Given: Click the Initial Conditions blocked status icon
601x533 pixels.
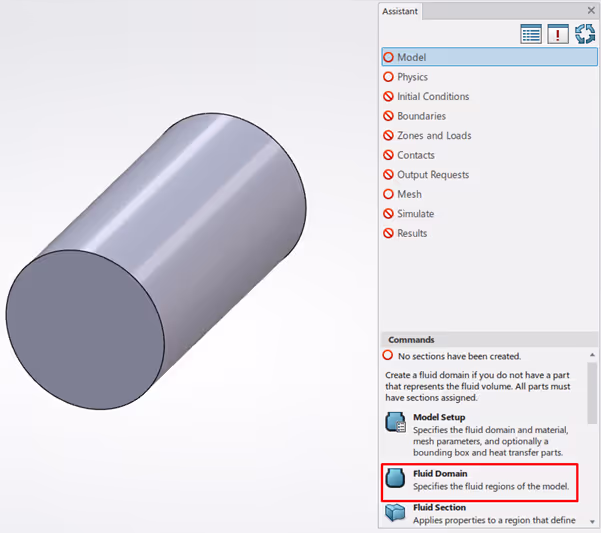Looking at the screenshot, I should point(388,96).
